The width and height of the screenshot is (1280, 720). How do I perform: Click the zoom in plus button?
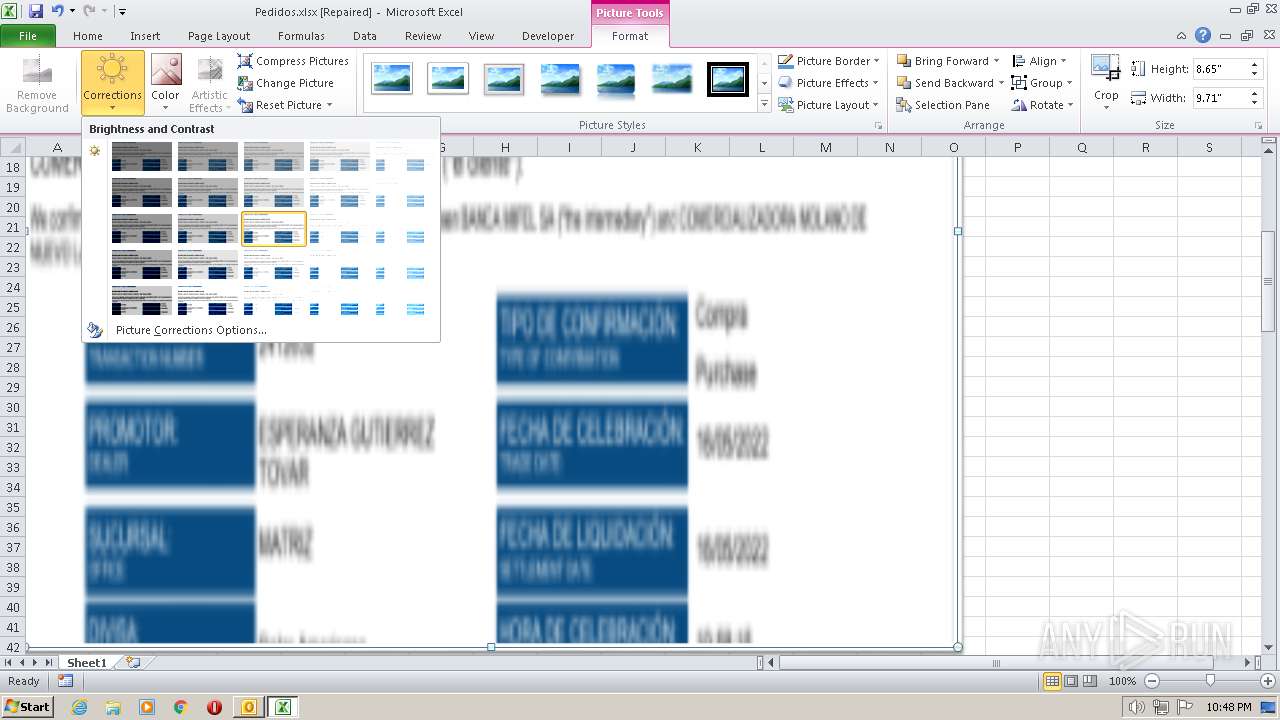point(1268,681)
